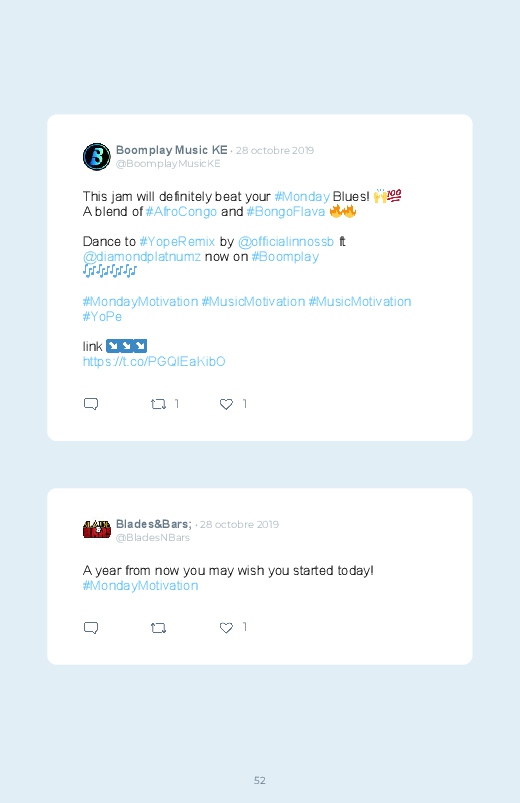Image resolution: width=520 pixels, height=803 pixels.
Task: Open the #Monday hashtag link
Action: [302, 197]
